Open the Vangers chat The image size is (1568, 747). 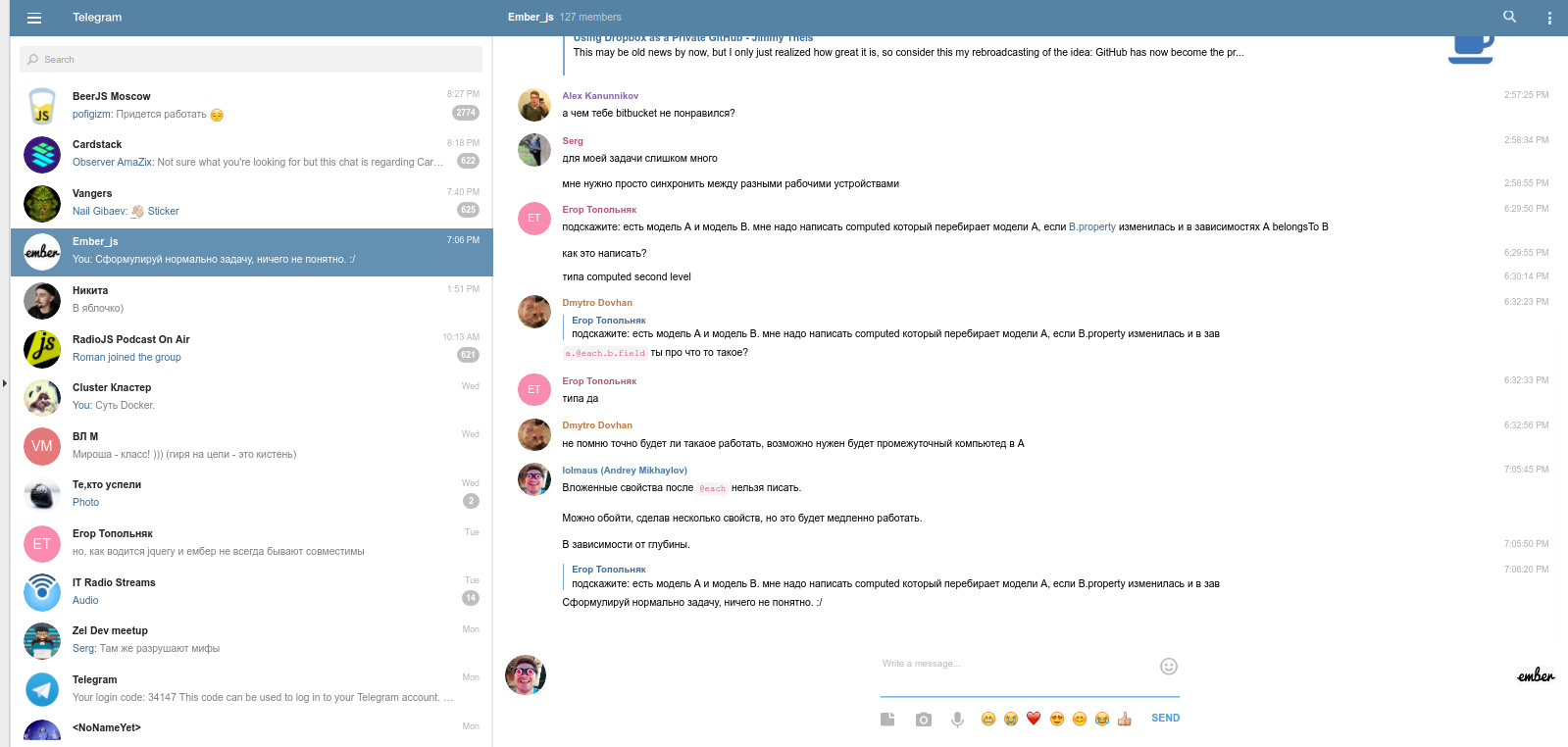[251, 203]
